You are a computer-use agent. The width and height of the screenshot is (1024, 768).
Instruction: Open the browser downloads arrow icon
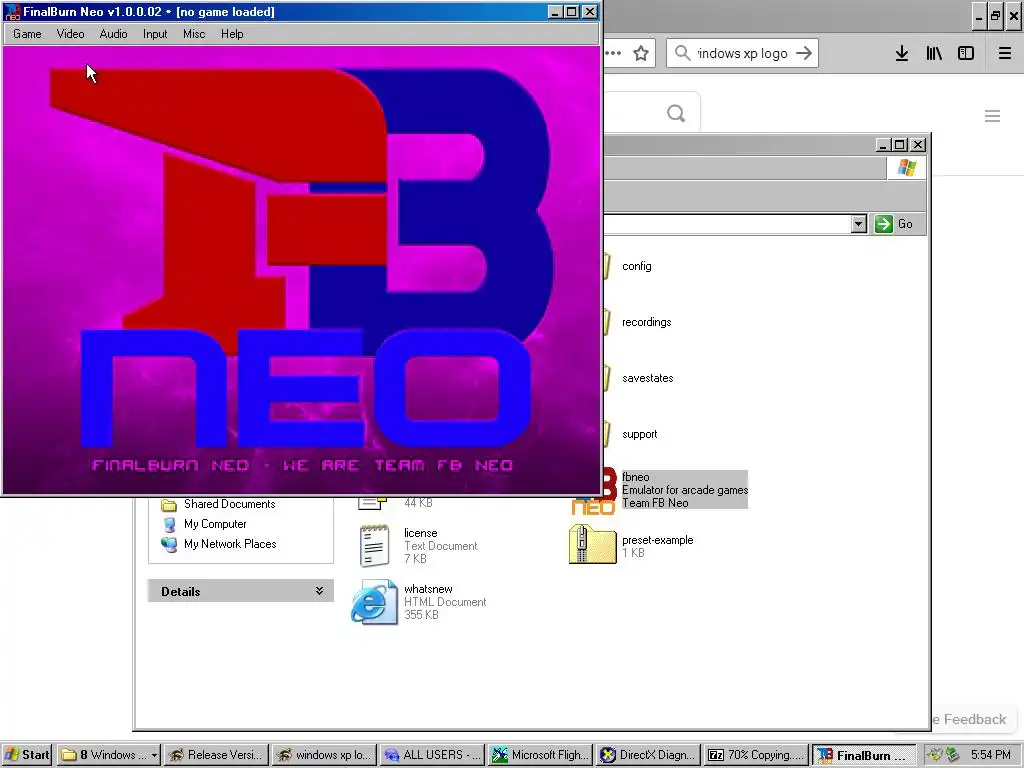[x=901, y=54]
